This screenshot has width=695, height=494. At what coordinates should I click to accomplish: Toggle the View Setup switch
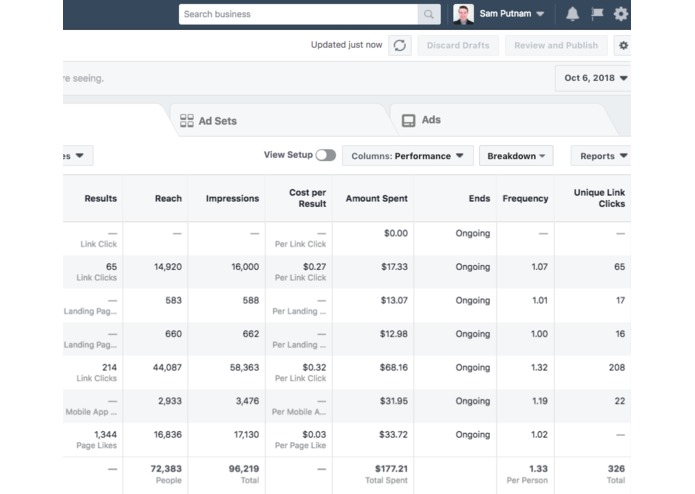[x=326, y=155]
